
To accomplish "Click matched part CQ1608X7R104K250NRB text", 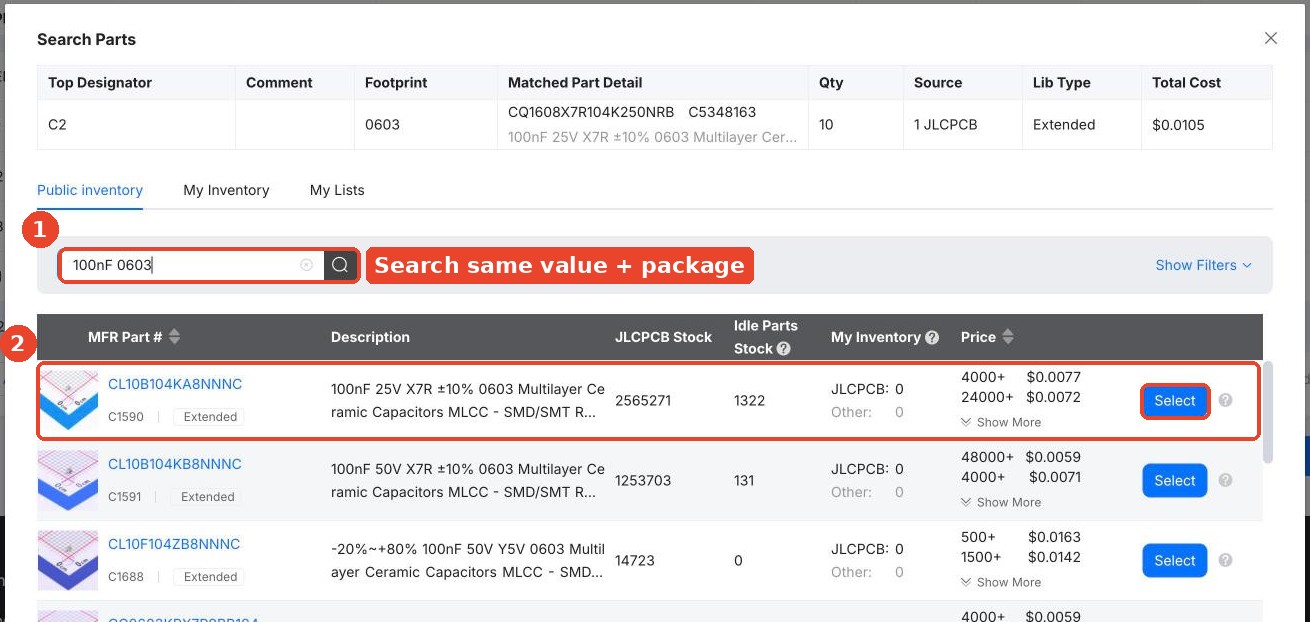I will [x=591, y=112].
